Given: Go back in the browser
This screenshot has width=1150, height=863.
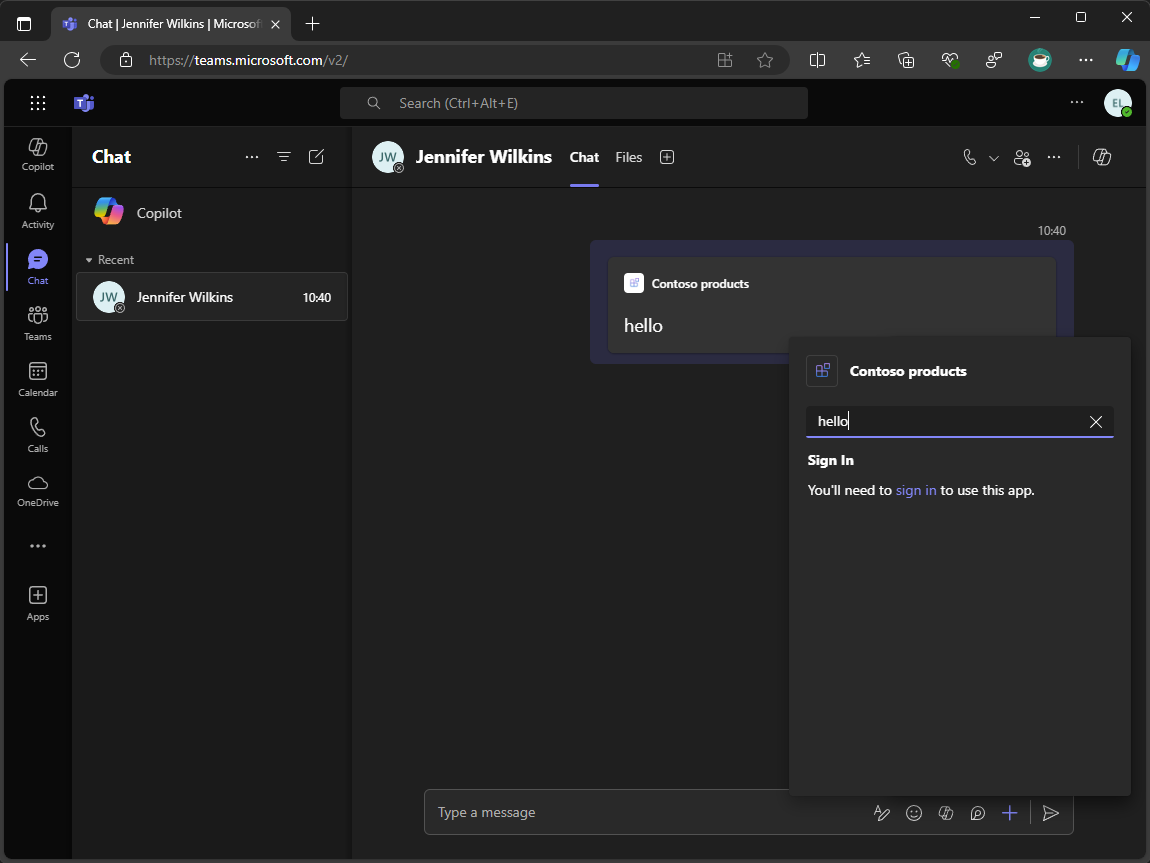Looking at the screenshot, I should click(28, 60).
